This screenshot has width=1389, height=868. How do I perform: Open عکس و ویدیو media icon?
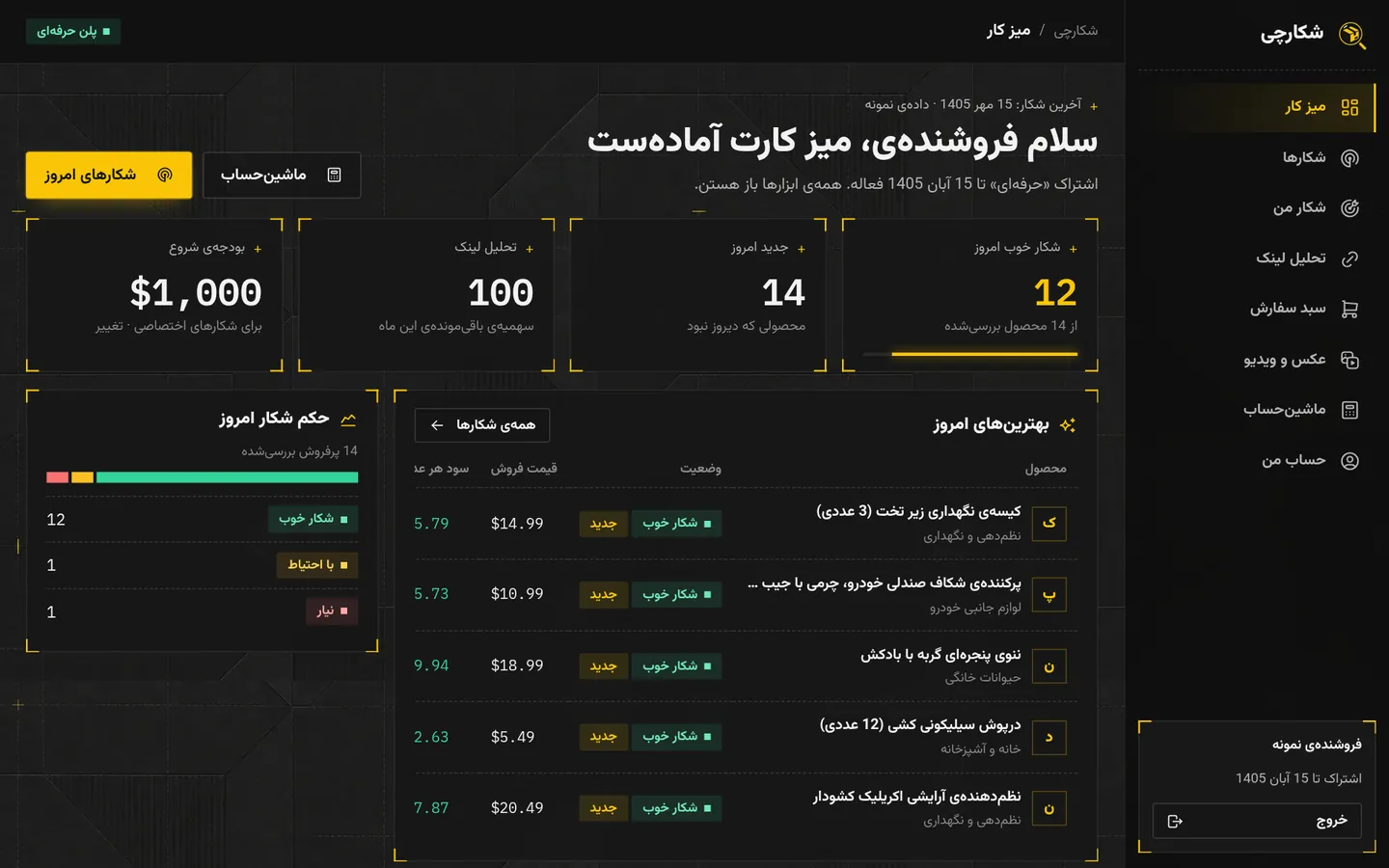(x=1349, y=360)
